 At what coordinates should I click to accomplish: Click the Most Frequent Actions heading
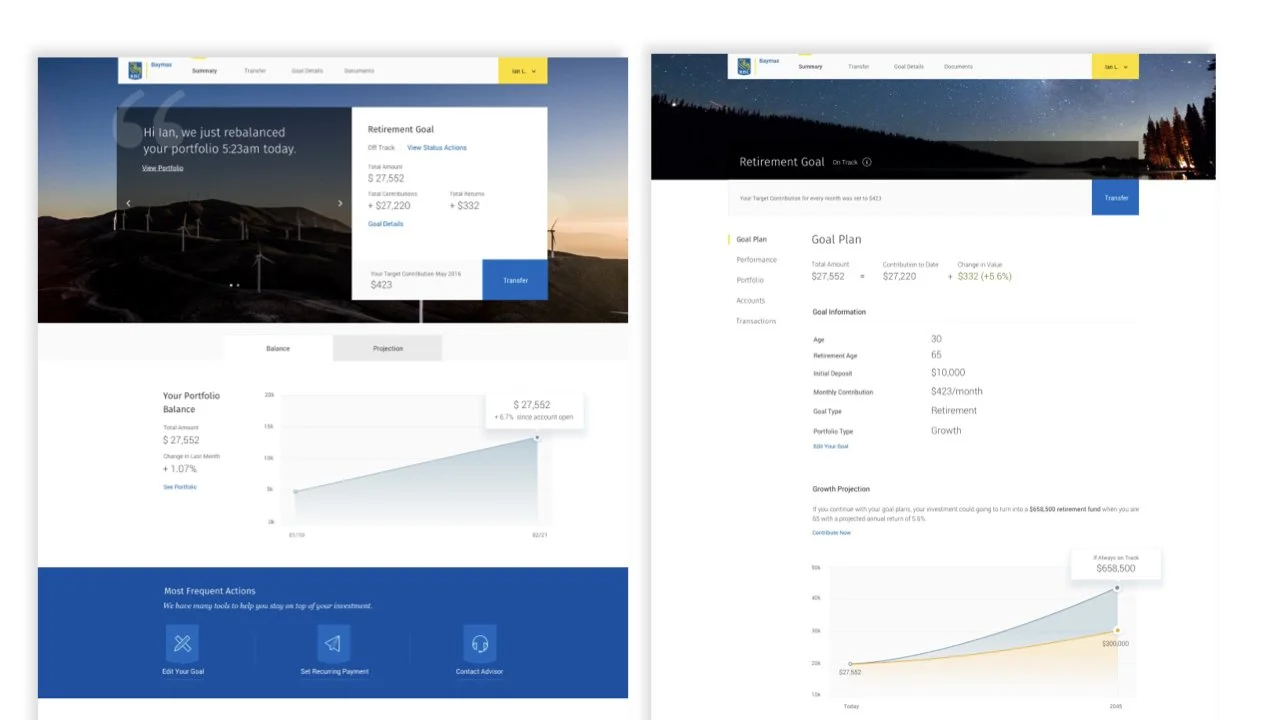[x=210, y=591]
